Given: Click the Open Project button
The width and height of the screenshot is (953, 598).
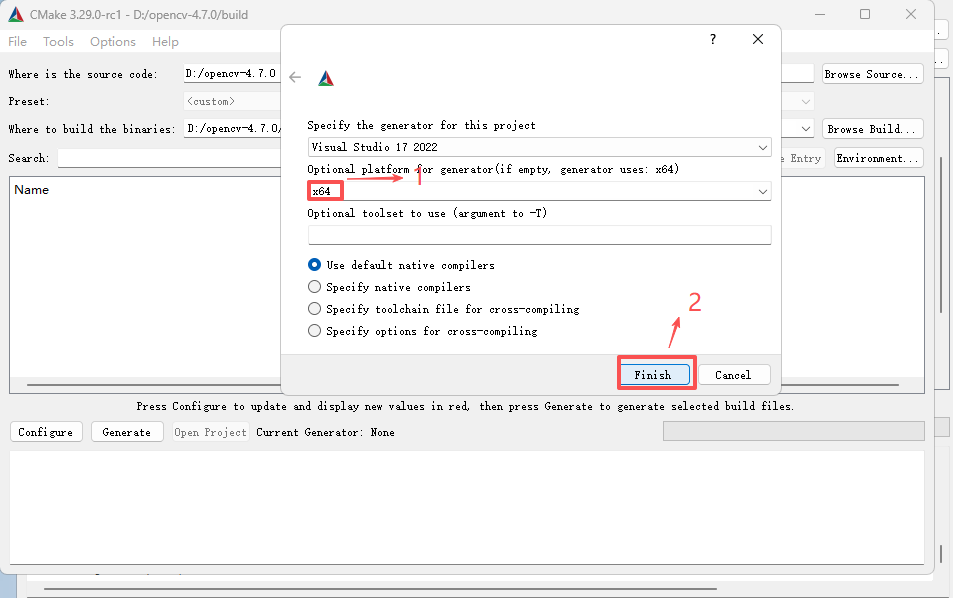Looking at the screenshot, I should 211,432.
